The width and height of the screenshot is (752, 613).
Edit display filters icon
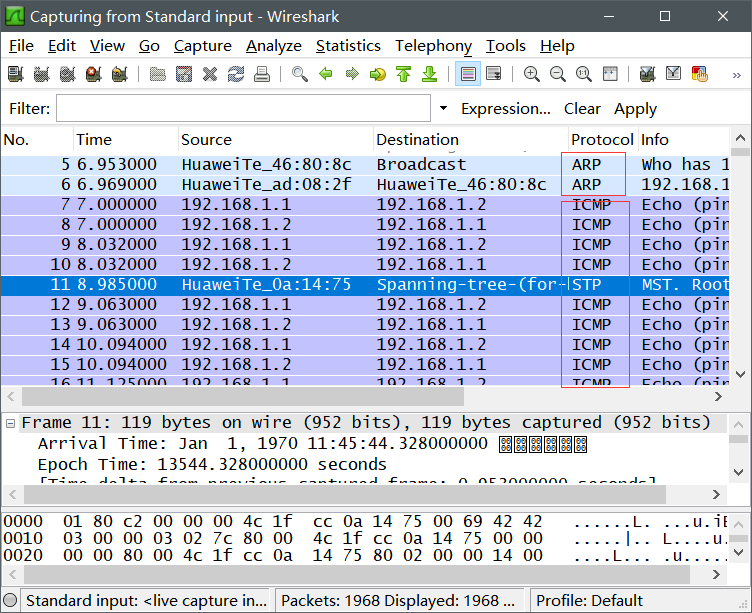673,74
